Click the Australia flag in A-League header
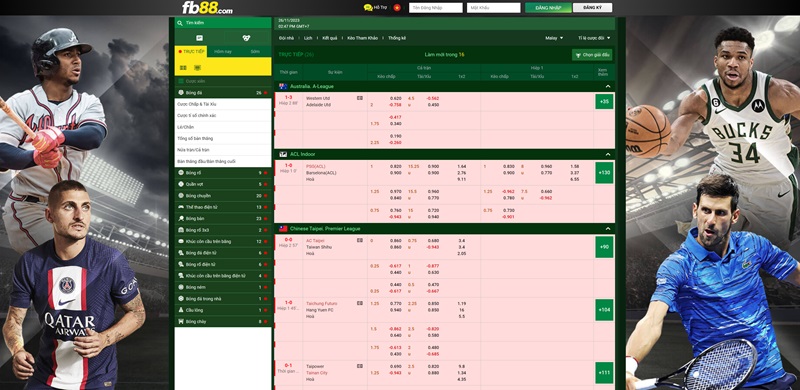The height and width of the screenshot is (390, 800). (283, 86)
